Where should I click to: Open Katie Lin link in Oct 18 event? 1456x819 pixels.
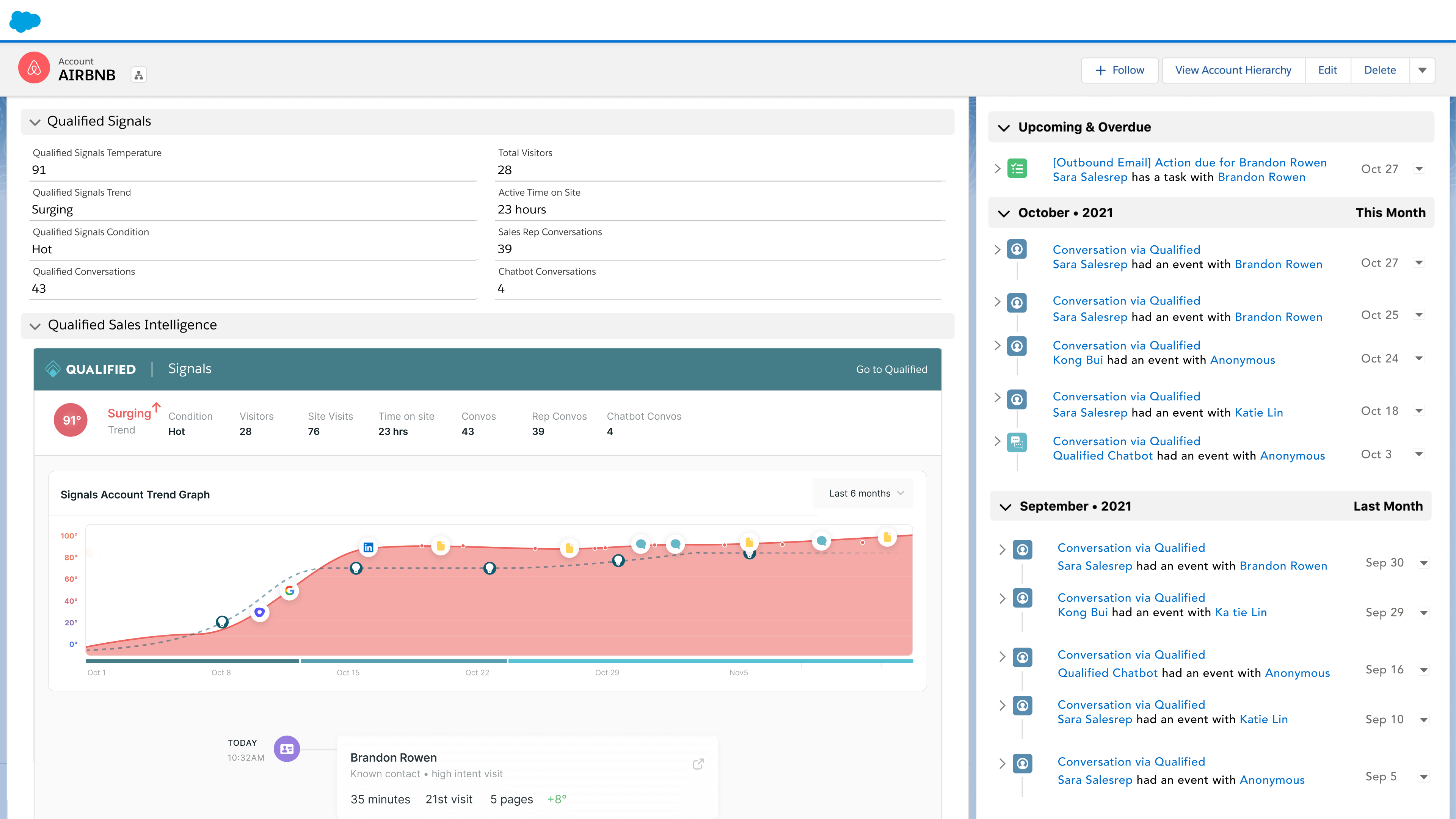(x=1259, y=413)
